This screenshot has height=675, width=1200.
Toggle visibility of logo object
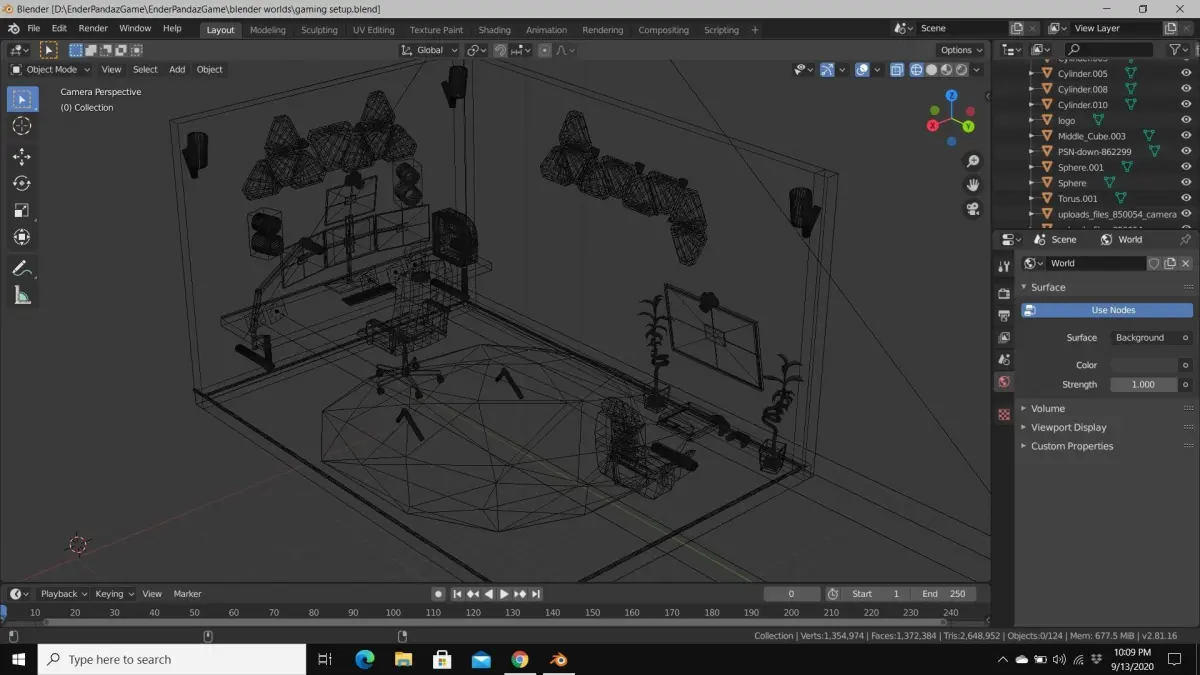(x=1186, y=120)
